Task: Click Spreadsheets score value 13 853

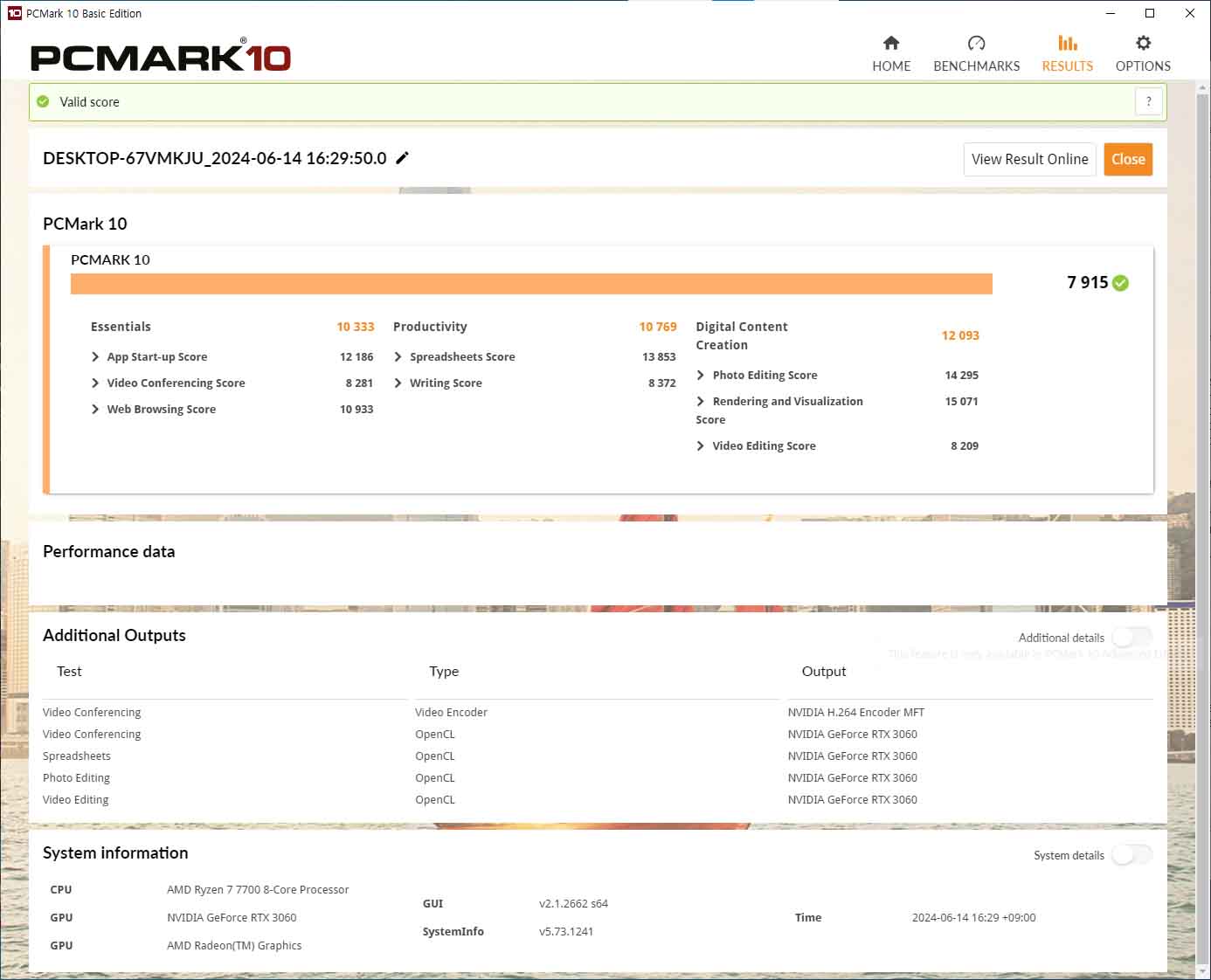Action: (659, 356)
